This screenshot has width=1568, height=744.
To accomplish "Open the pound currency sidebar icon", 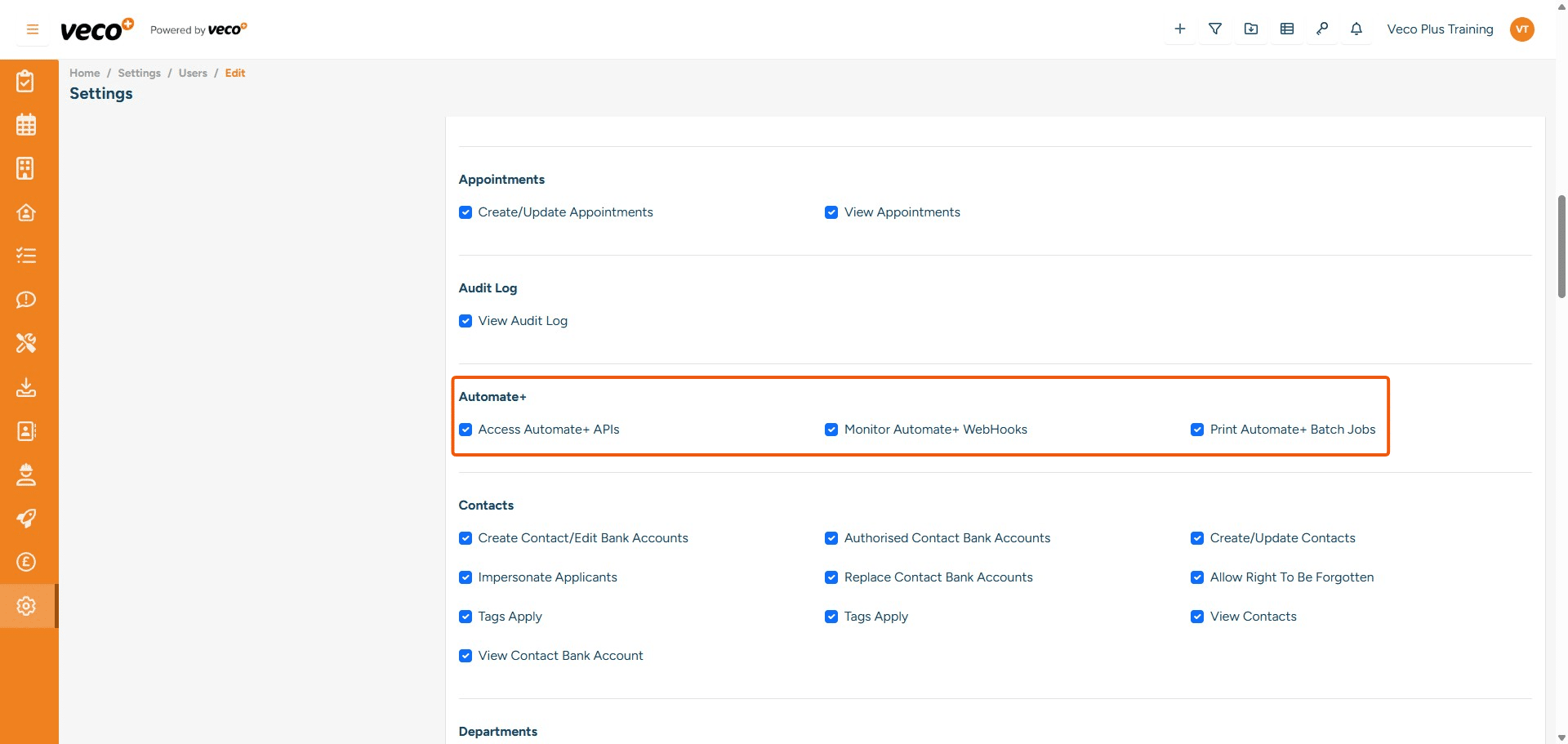I will pos(26,562).
